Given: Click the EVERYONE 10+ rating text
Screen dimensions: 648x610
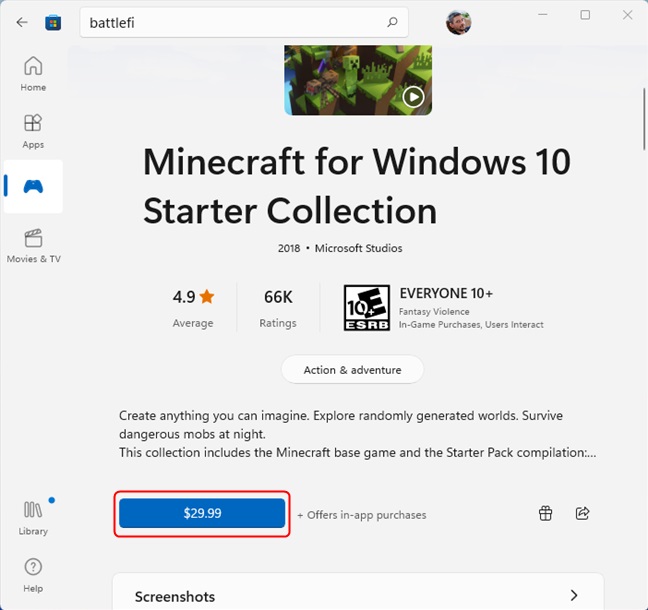Looking at the screenshot, I should [446, 293].
